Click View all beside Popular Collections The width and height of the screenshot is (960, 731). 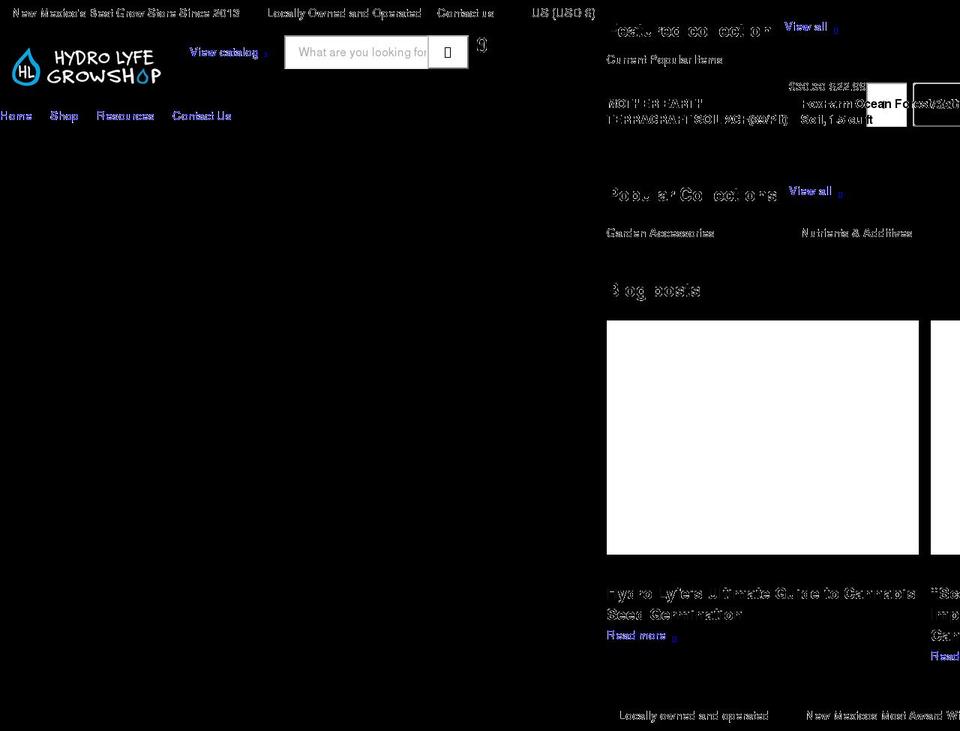815,192
